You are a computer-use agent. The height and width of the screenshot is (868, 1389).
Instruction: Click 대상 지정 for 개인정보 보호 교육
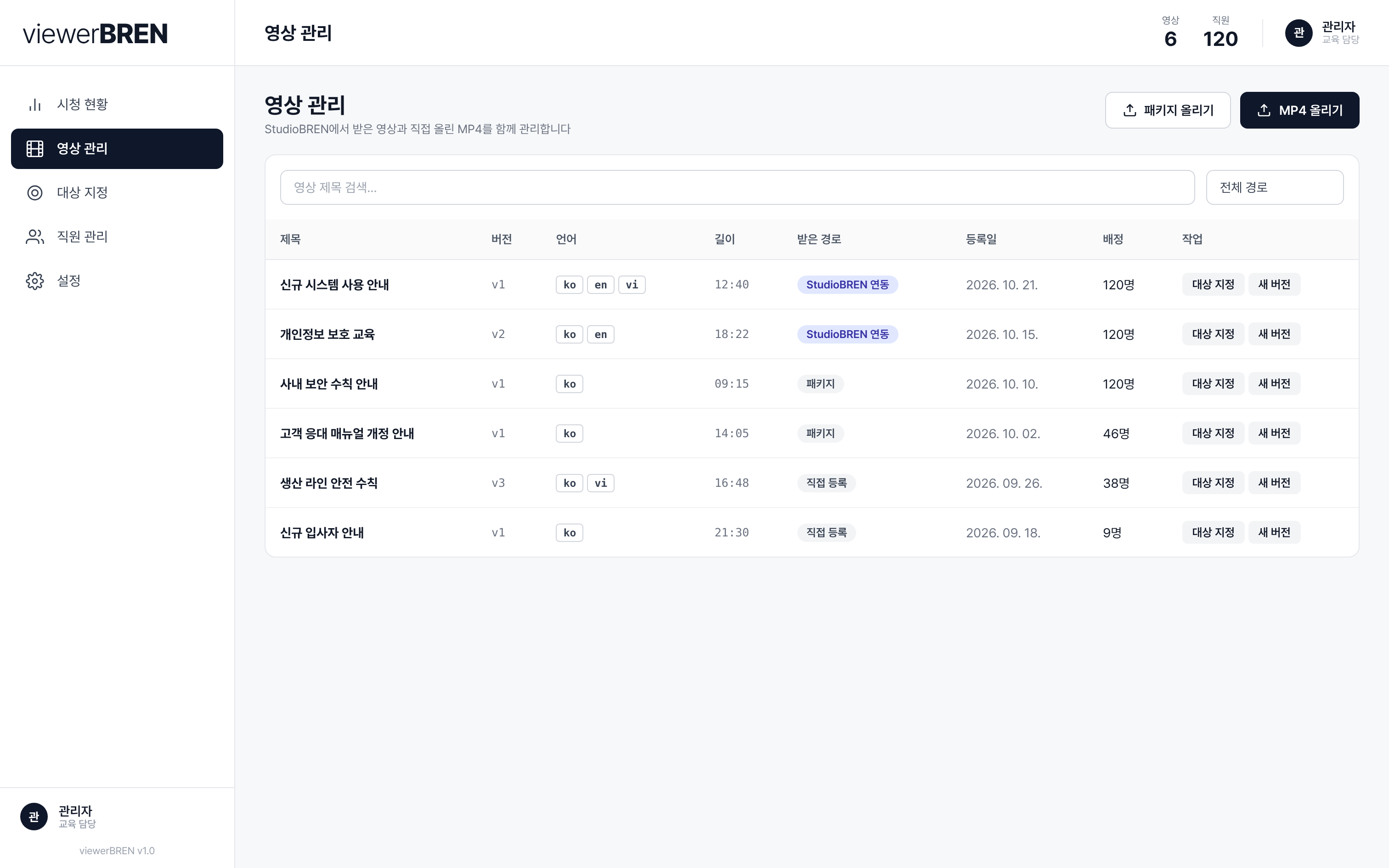tap(1213, 334)
